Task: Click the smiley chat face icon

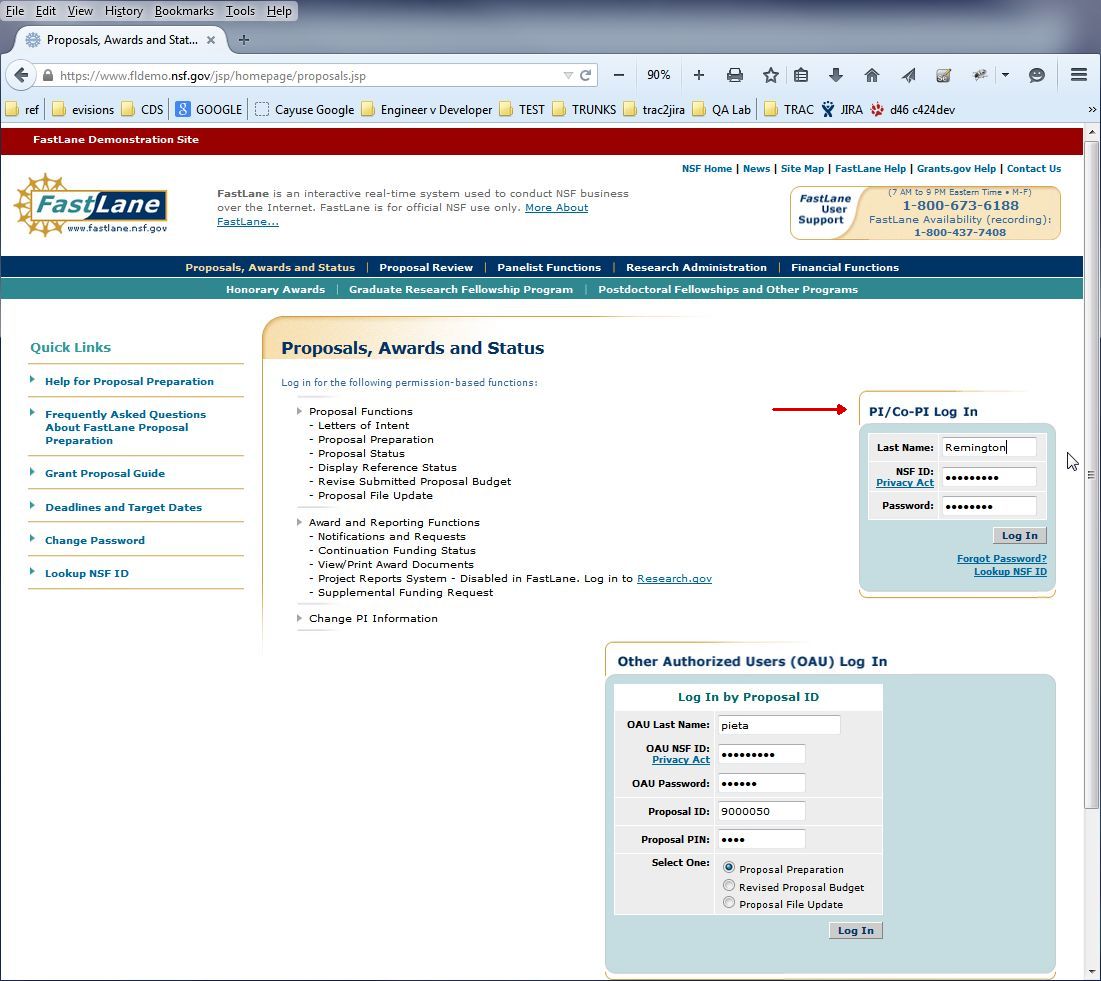Action: (x=1036, y=75)
